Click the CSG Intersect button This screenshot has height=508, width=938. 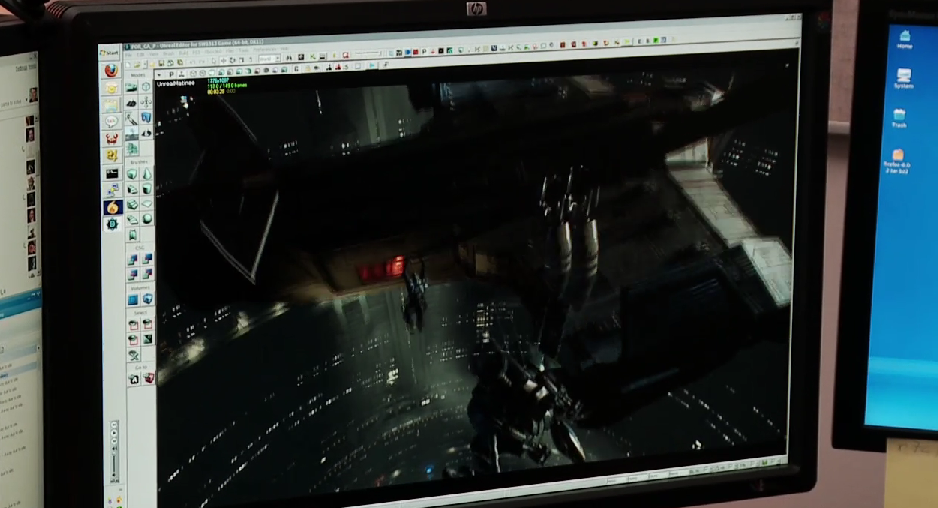[133, 274]
